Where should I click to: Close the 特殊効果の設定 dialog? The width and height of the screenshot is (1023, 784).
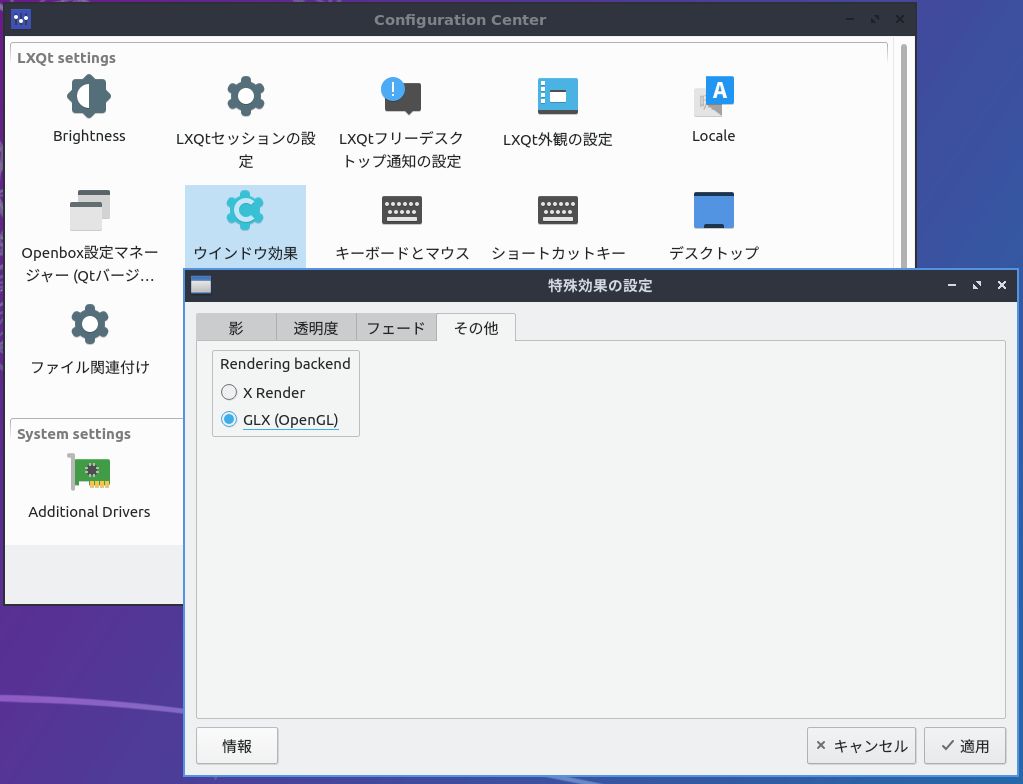(1002, 285)
